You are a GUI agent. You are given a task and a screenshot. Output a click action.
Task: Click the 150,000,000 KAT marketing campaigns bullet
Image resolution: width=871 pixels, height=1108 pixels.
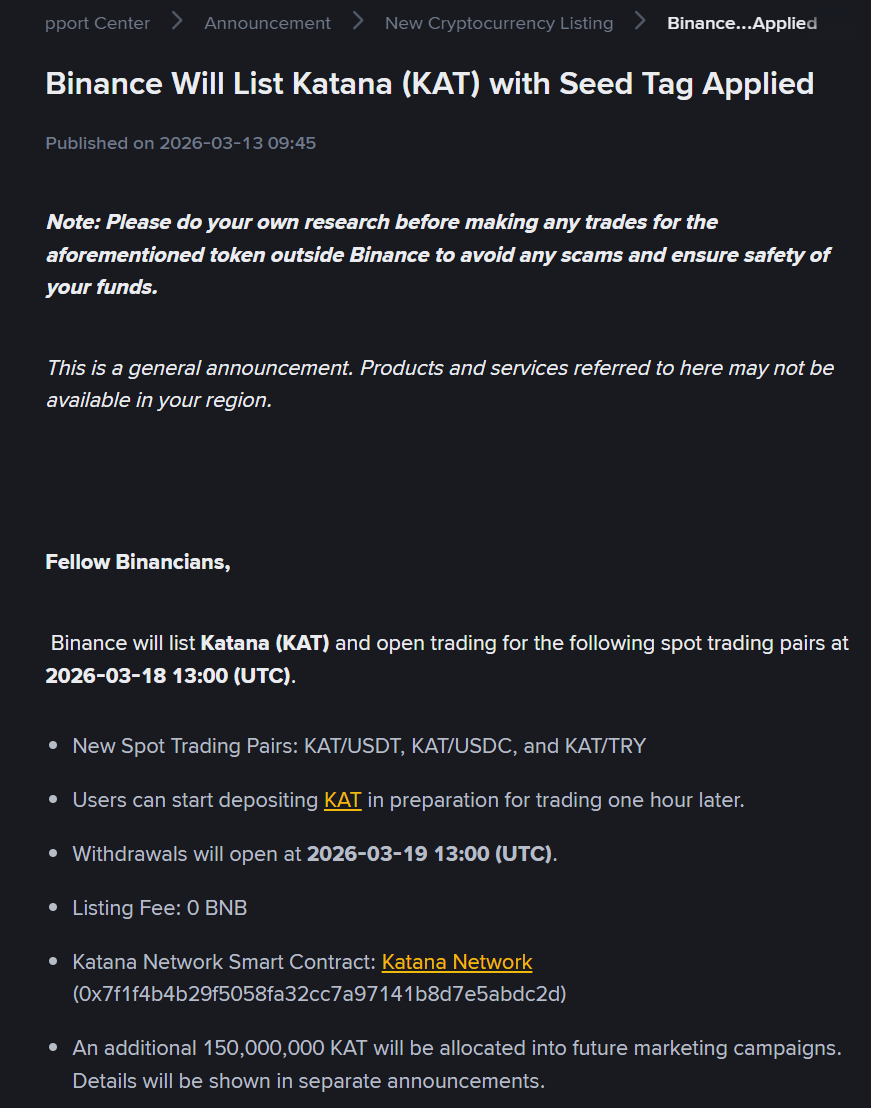click(457, 1049)
